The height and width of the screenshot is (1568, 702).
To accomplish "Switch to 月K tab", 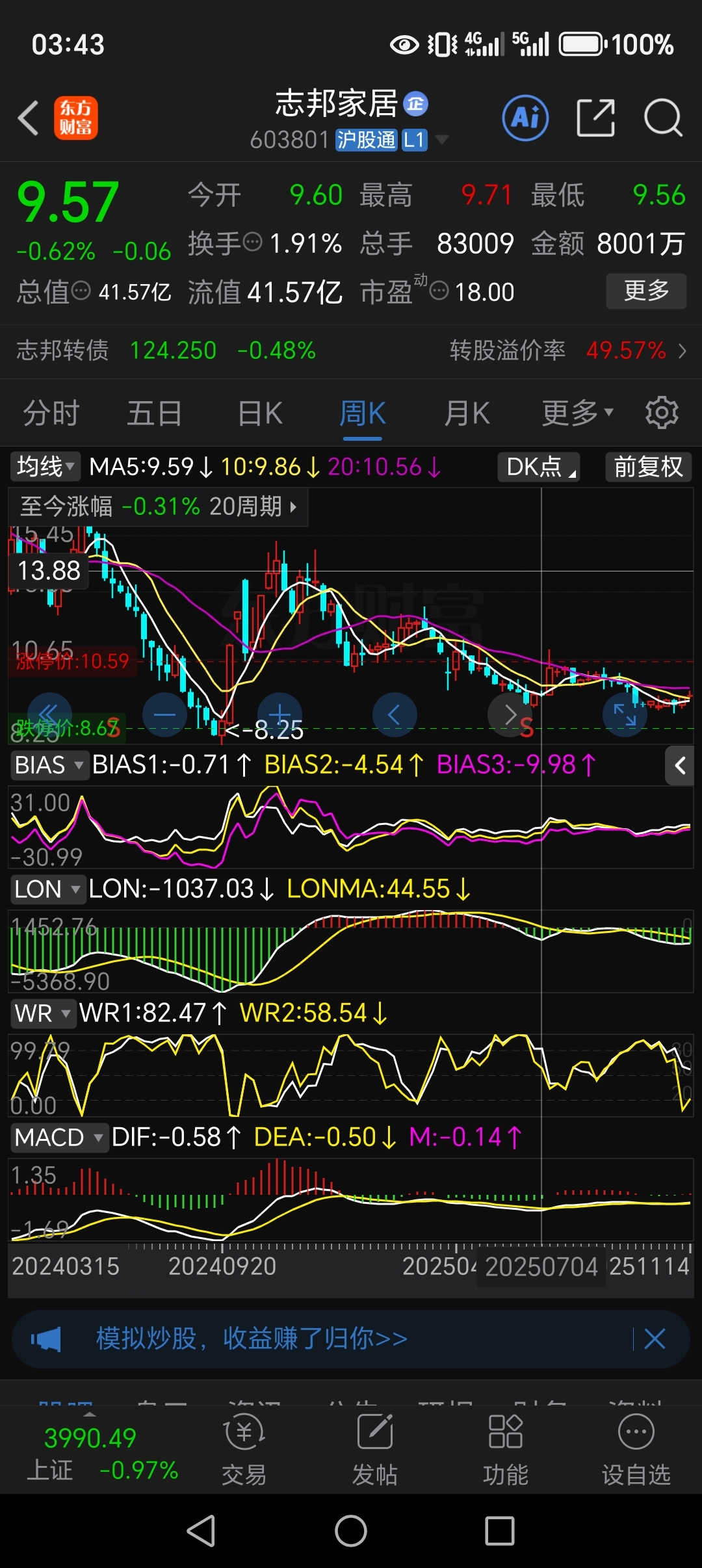I will point(467,413).
